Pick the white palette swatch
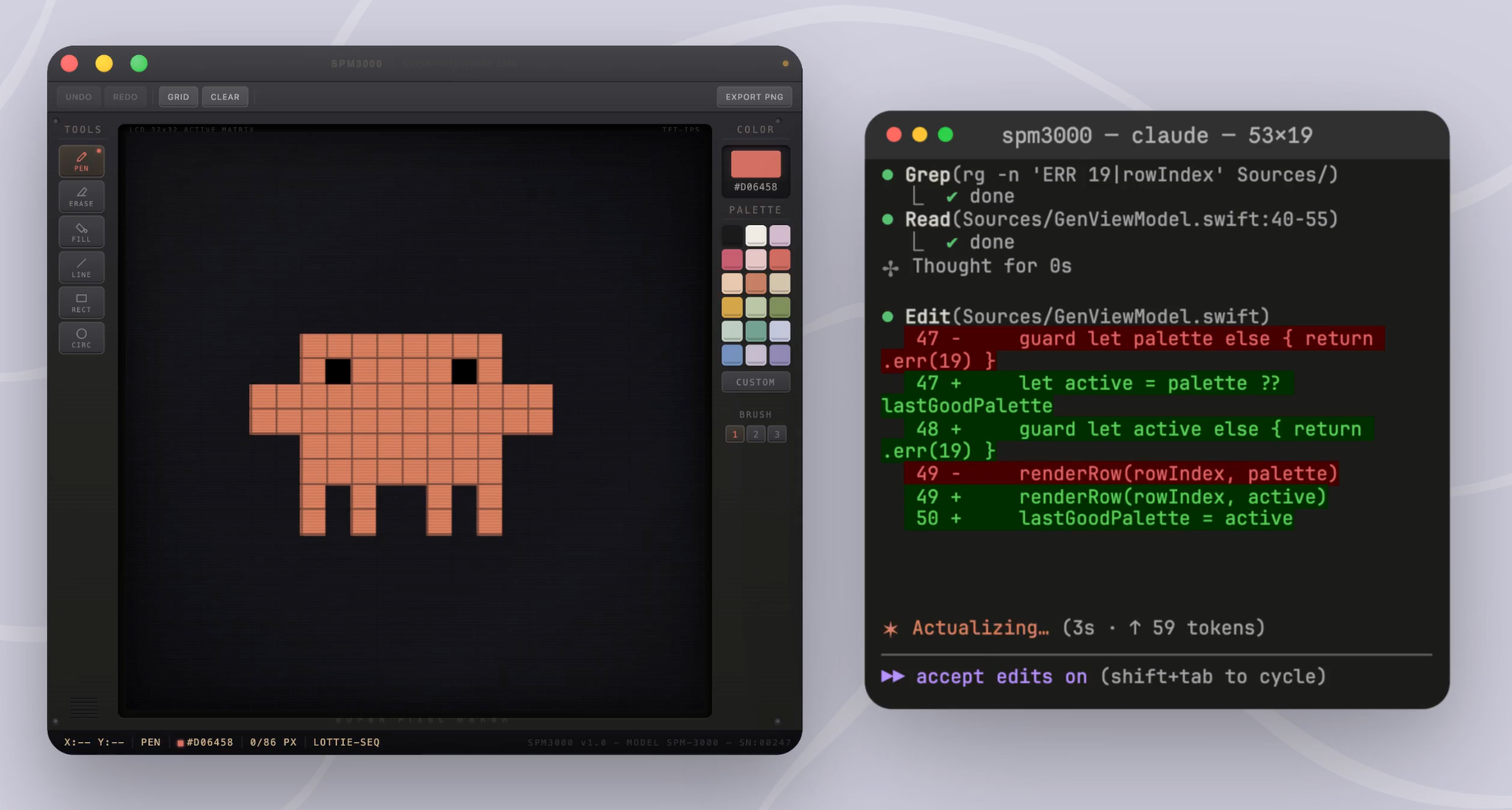The height and width of the screenshot is (810, 1512). click(x=755, y=236)
